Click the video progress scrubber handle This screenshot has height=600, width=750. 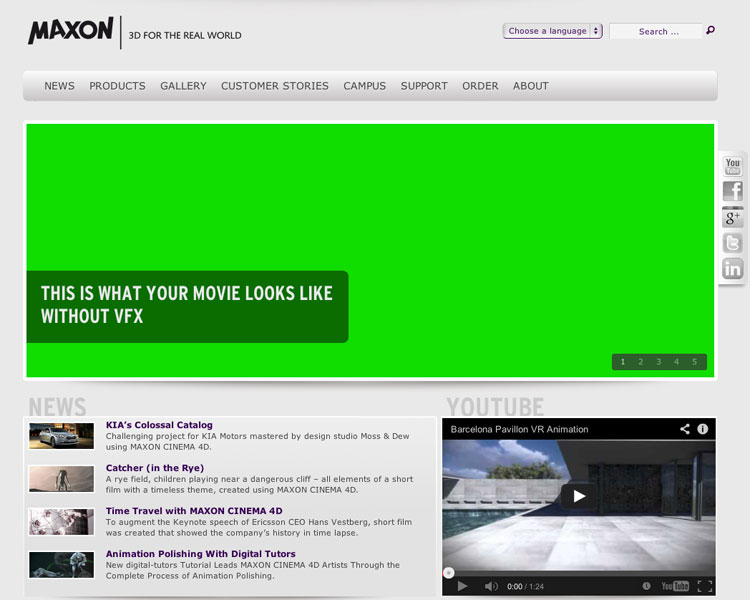(x=449, y=573)
